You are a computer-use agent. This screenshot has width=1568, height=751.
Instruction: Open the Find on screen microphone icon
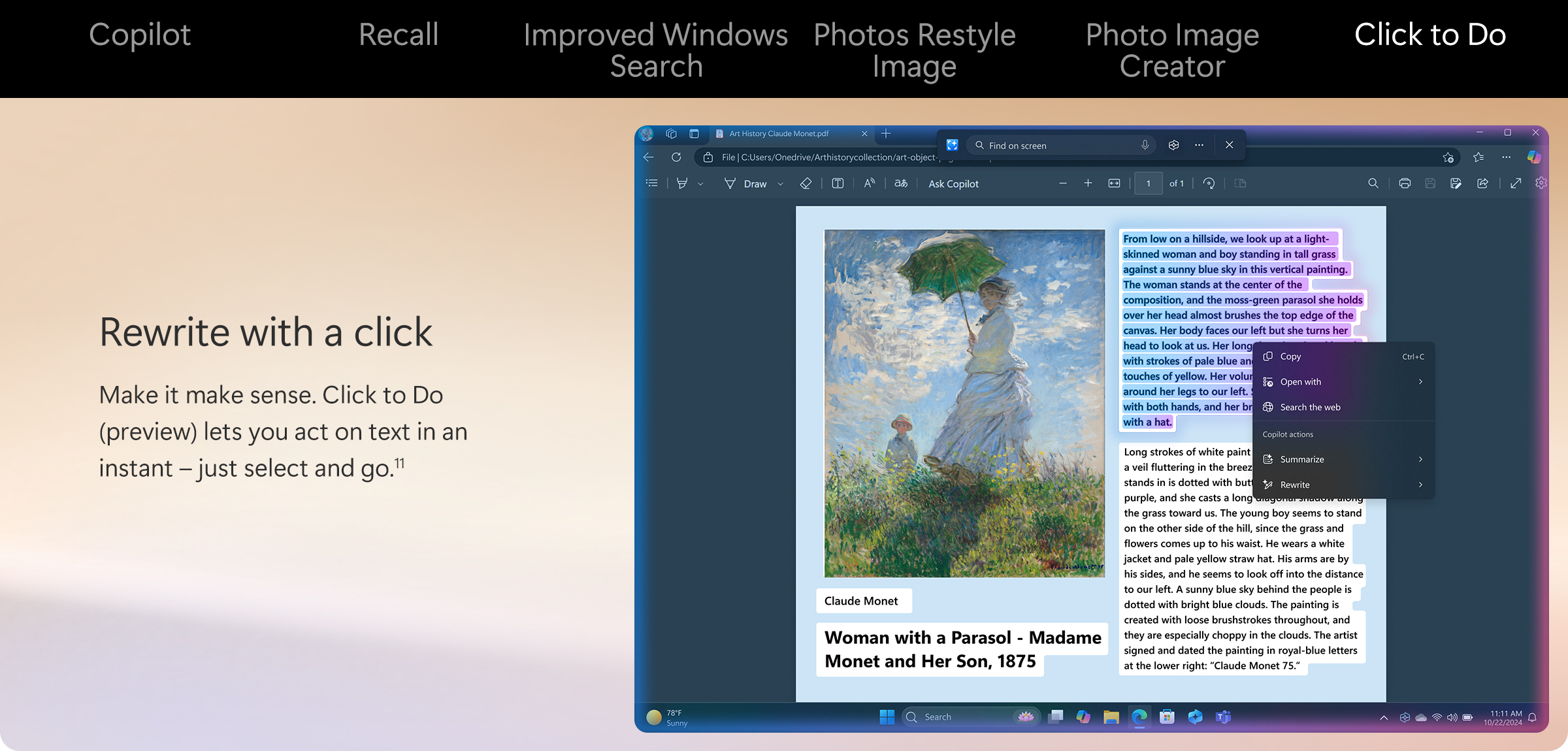pyautogui.click(x=1145, y=145)
